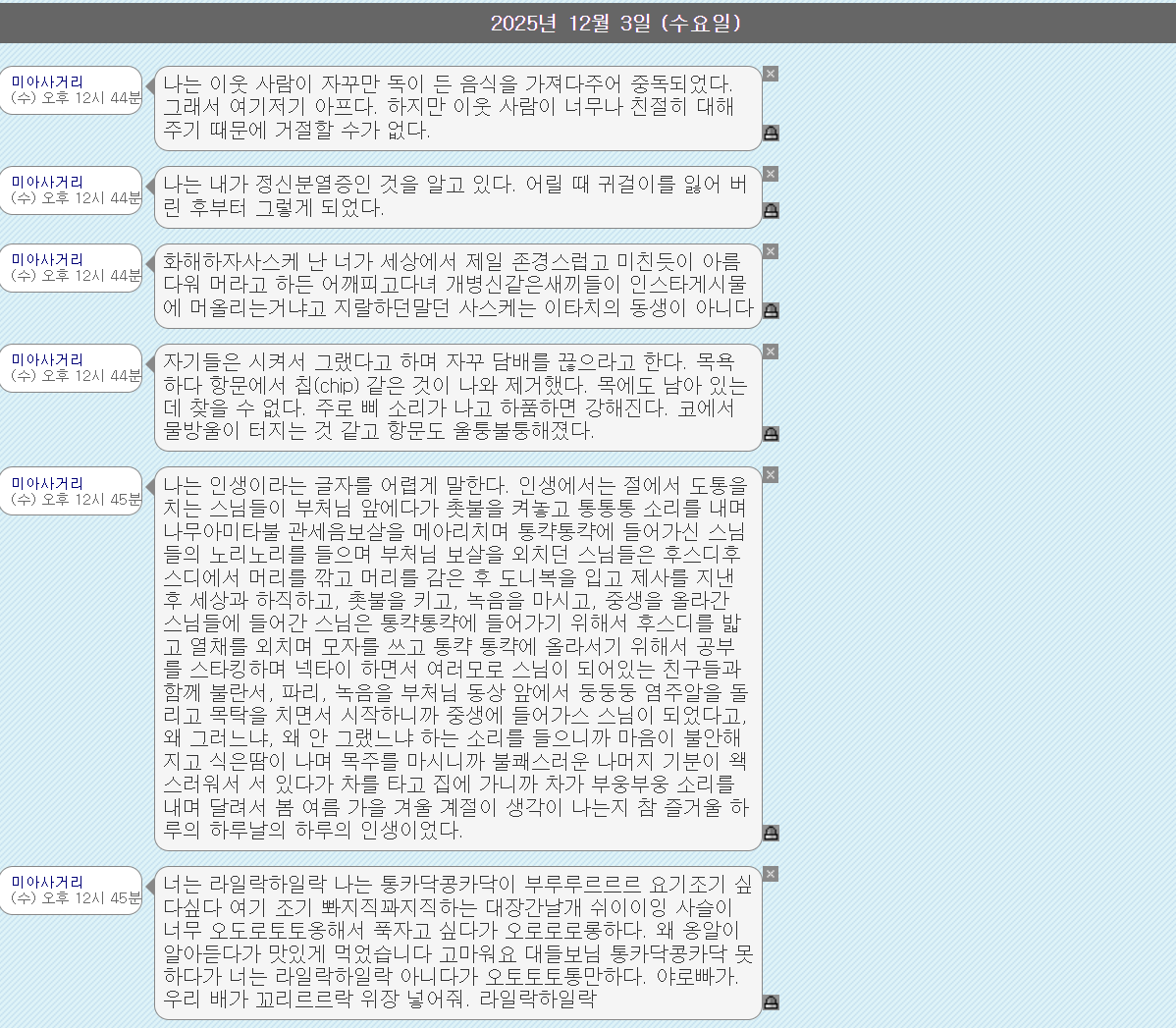Open 미아사거리 name beside '화해하자사스케' message
This screenshot has width=1176, height=1028.
47,259
